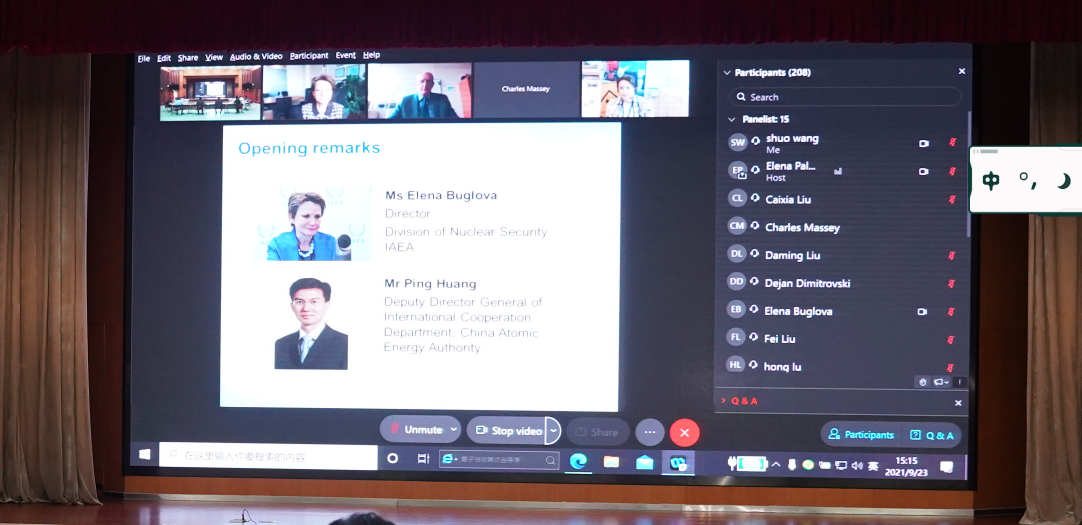1082x525 pixels.
Task: Click Elena Pal...'s camera icon
Action: (924, 171)
